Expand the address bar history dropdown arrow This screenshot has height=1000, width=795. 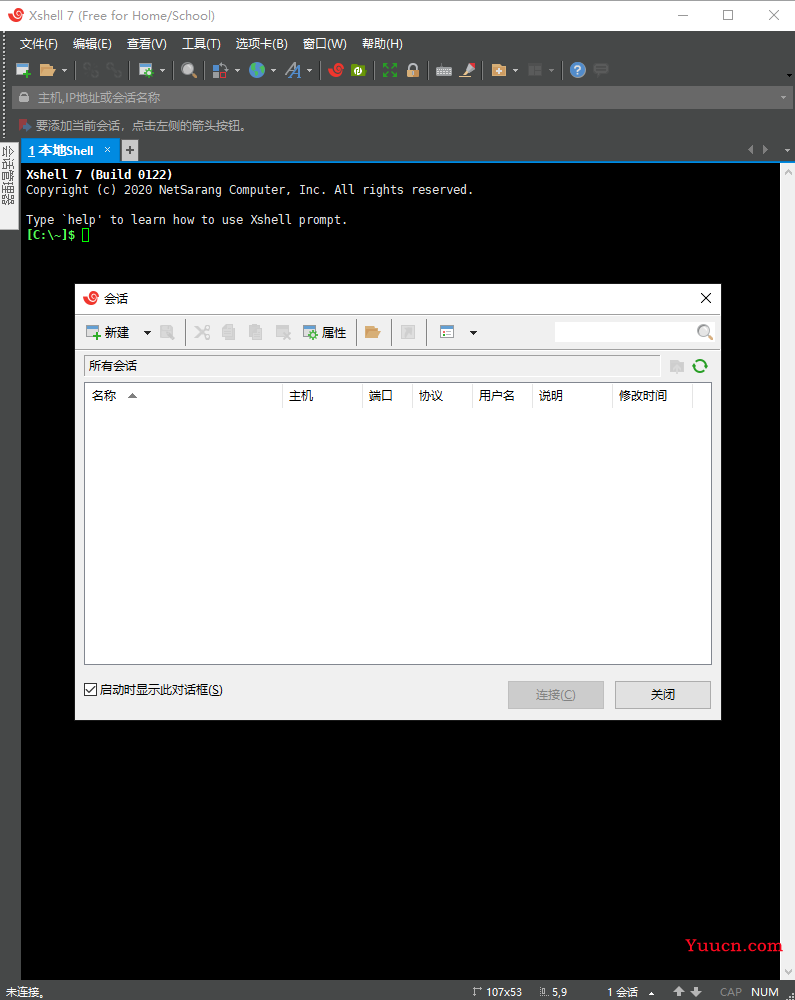784,98
